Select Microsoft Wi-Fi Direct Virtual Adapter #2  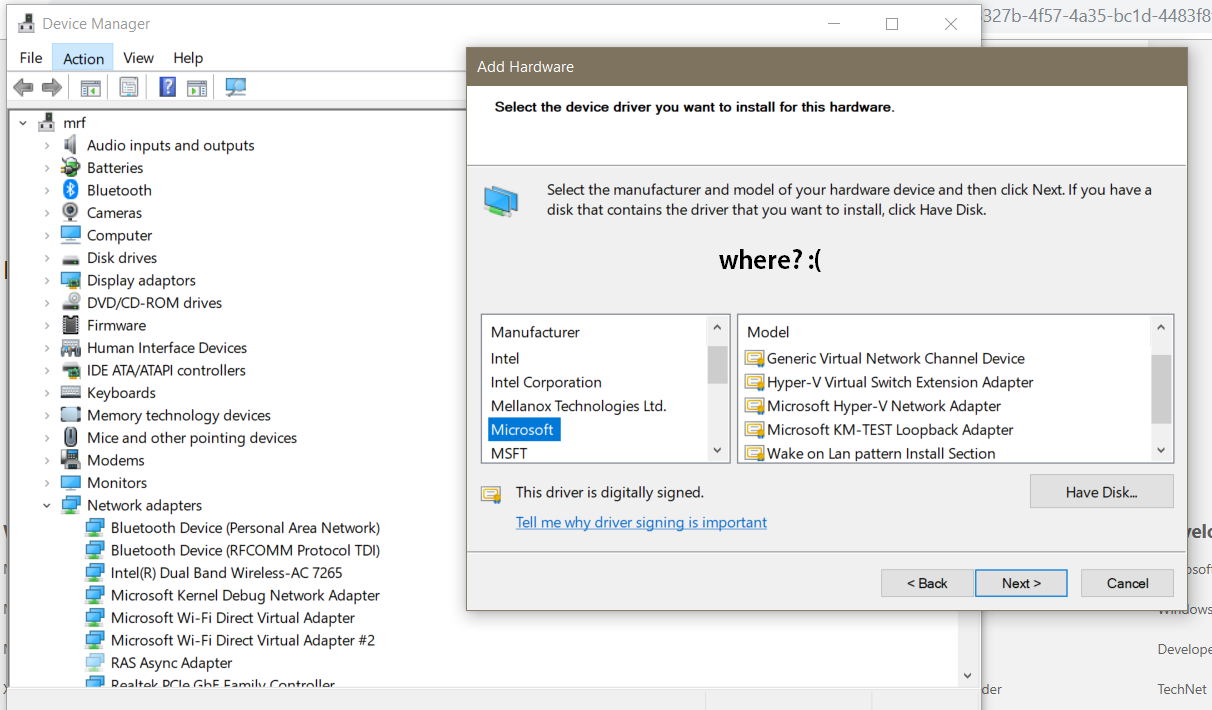pos(243,640)
